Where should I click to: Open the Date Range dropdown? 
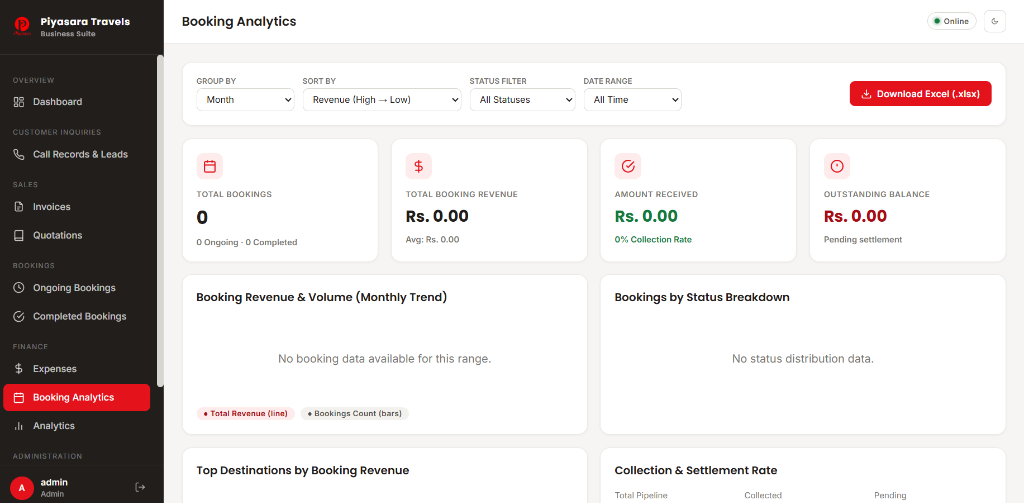tap(633, 100)
